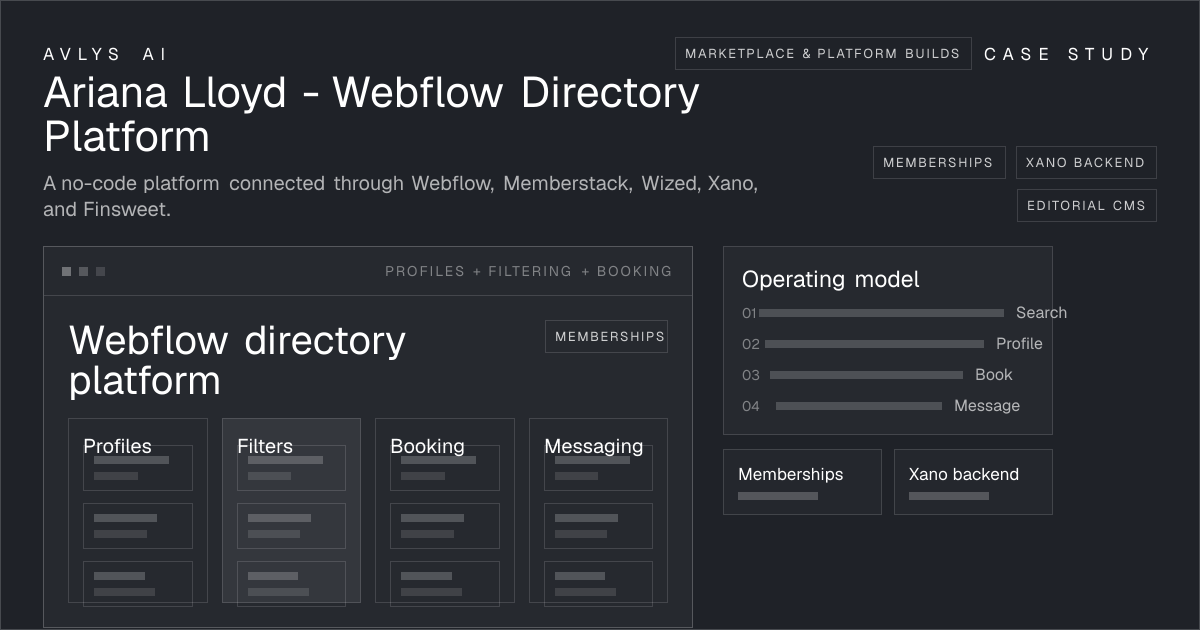The image size is (1200, 630).
Task: Select step 02 Profile in operating model
Action: [x=892, y=344]
